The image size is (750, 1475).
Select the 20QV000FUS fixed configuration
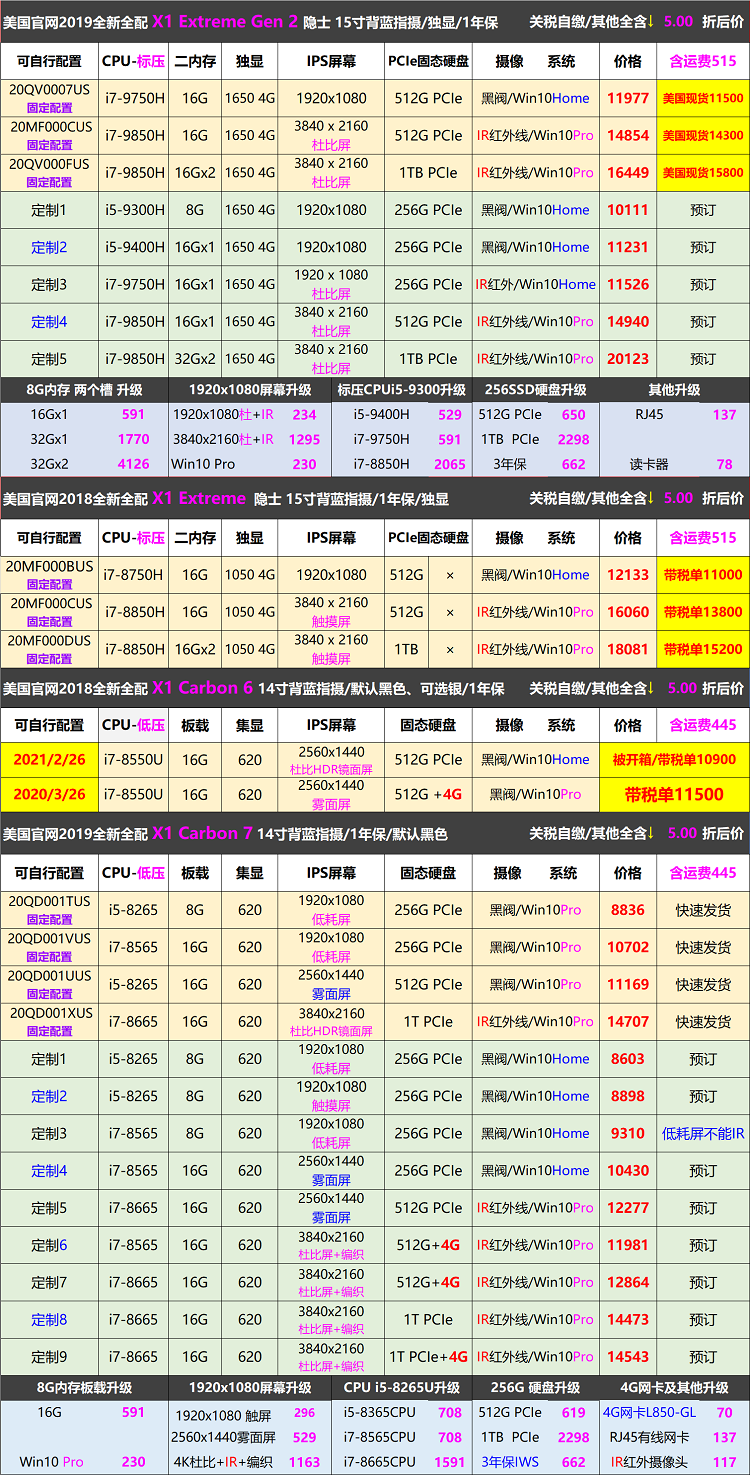click(49, 171)
